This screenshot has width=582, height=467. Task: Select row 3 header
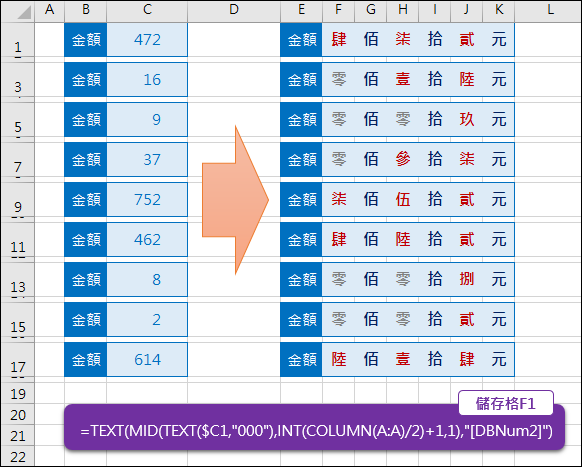pyautogui.click(x=18, y=79)
